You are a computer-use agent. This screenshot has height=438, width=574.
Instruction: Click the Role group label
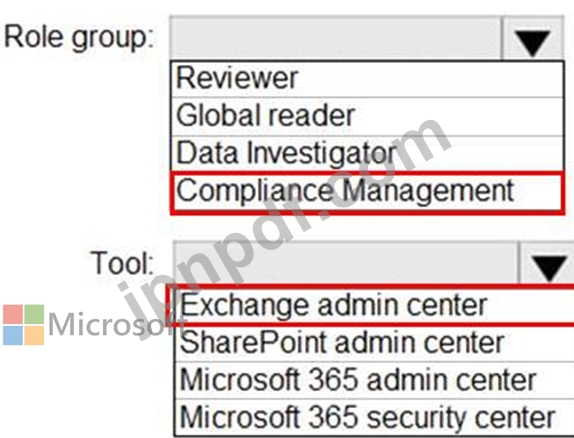pyautogui.click(x=79, y=38)
